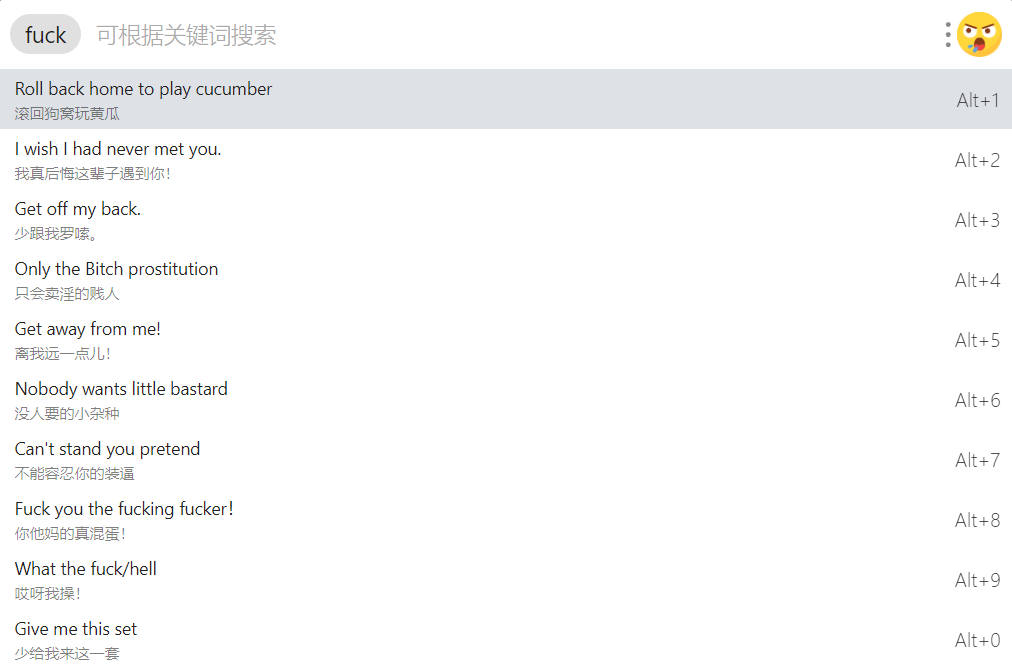Select 'I wish I had never met you.' entry
This screenshot has width=1012, height=667.
506,159
